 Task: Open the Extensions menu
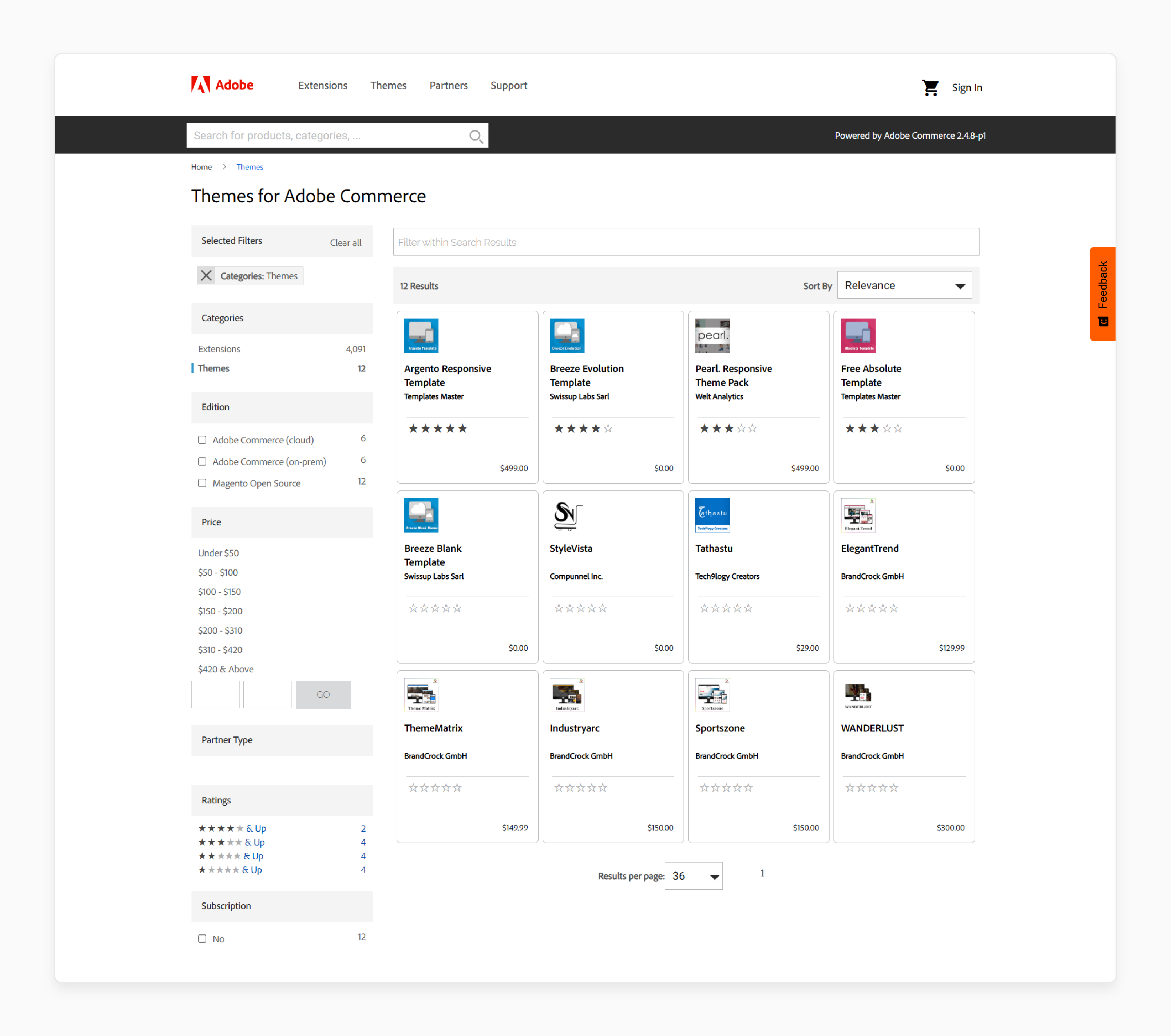point(322,85)
